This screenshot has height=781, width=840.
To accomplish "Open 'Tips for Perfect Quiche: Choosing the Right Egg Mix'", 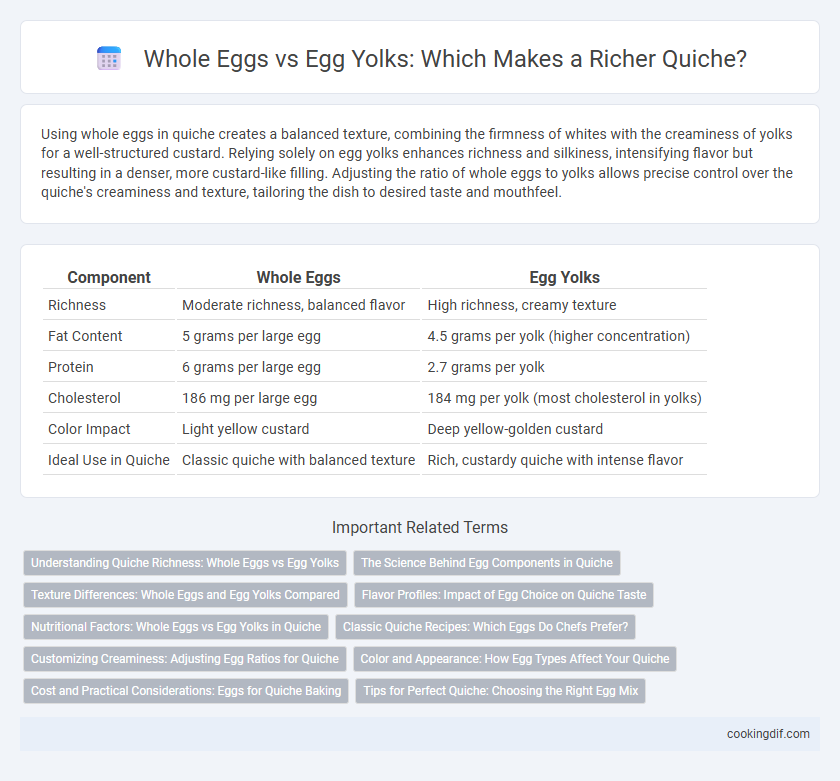I will point(500,691).
